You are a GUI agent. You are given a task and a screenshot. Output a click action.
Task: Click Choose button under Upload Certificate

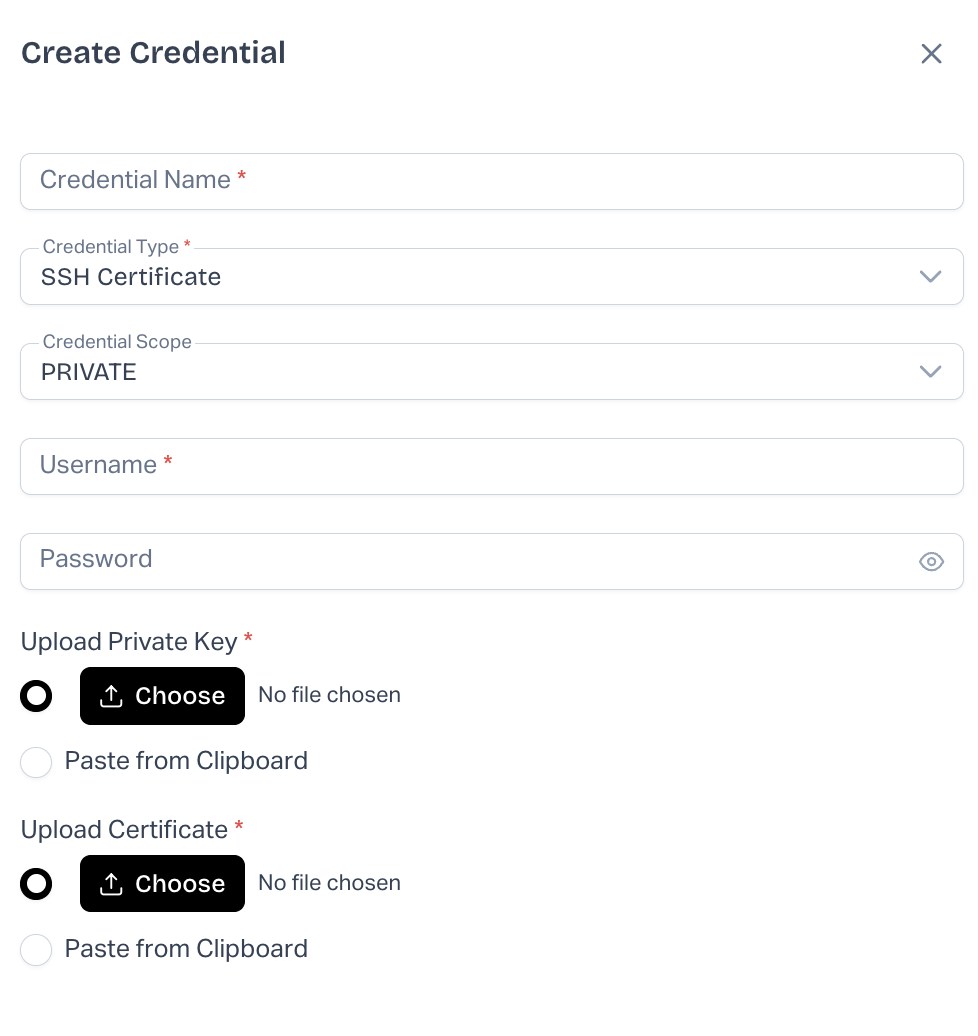(x=163, y=884)
